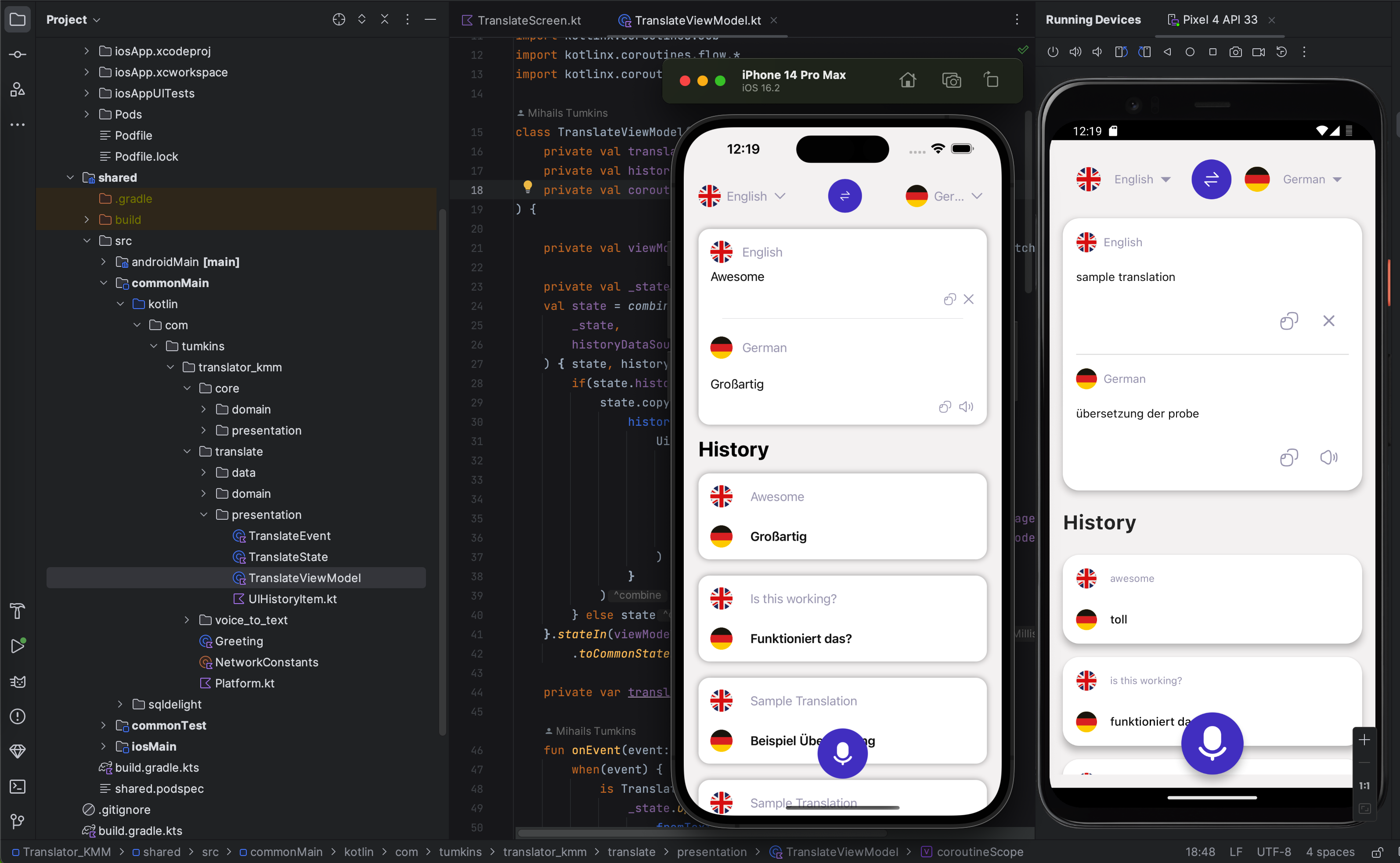Select the Pixel 4 API 33 device tab
Screen dimensions: 1400x863
(x=1219, y=19)
